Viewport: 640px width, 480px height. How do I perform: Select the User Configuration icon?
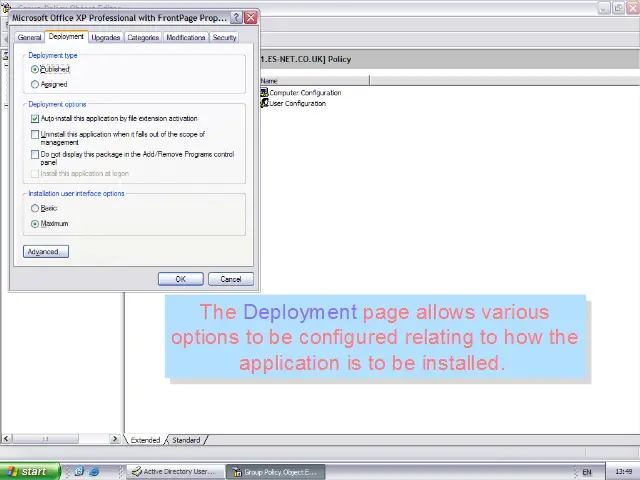pyautogui.click(x=264, y=103)
